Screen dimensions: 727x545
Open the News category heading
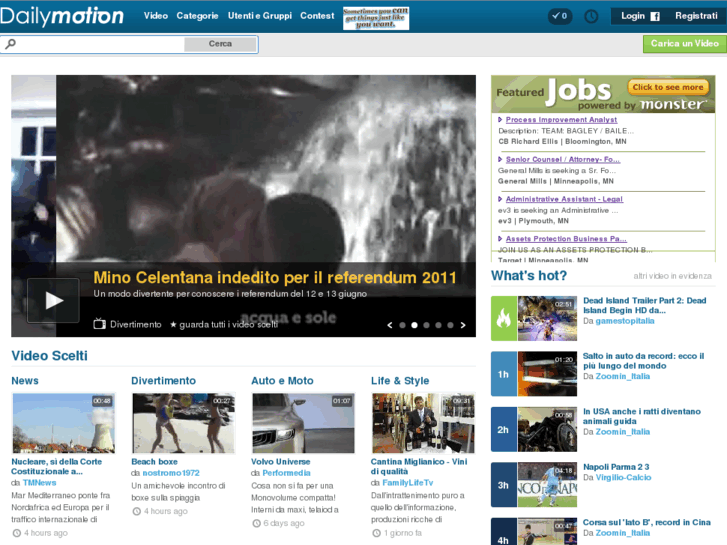coord(25,381)
